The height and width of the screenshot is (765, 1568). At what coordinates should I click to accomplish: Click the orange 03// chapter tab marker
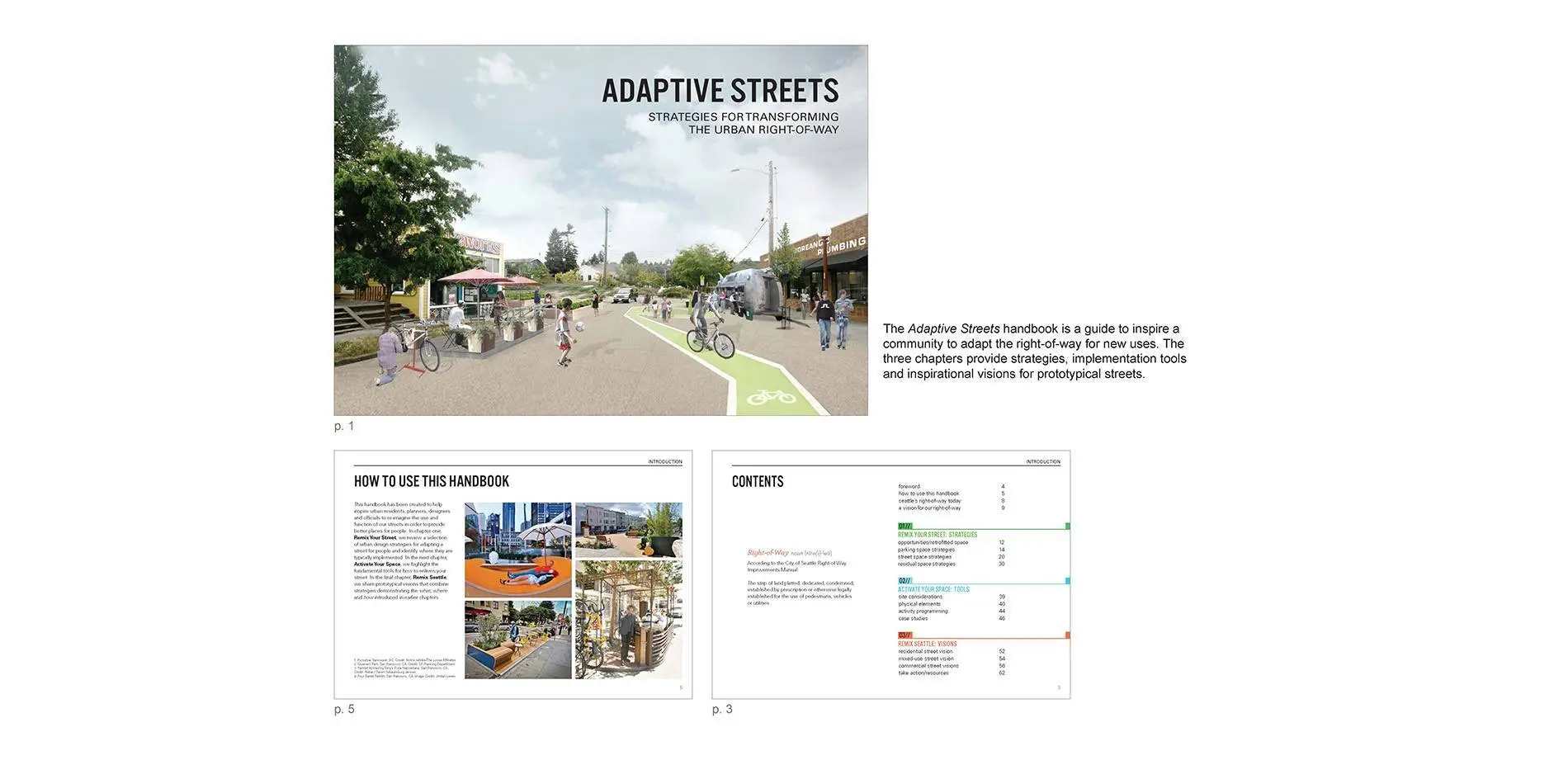905,635
